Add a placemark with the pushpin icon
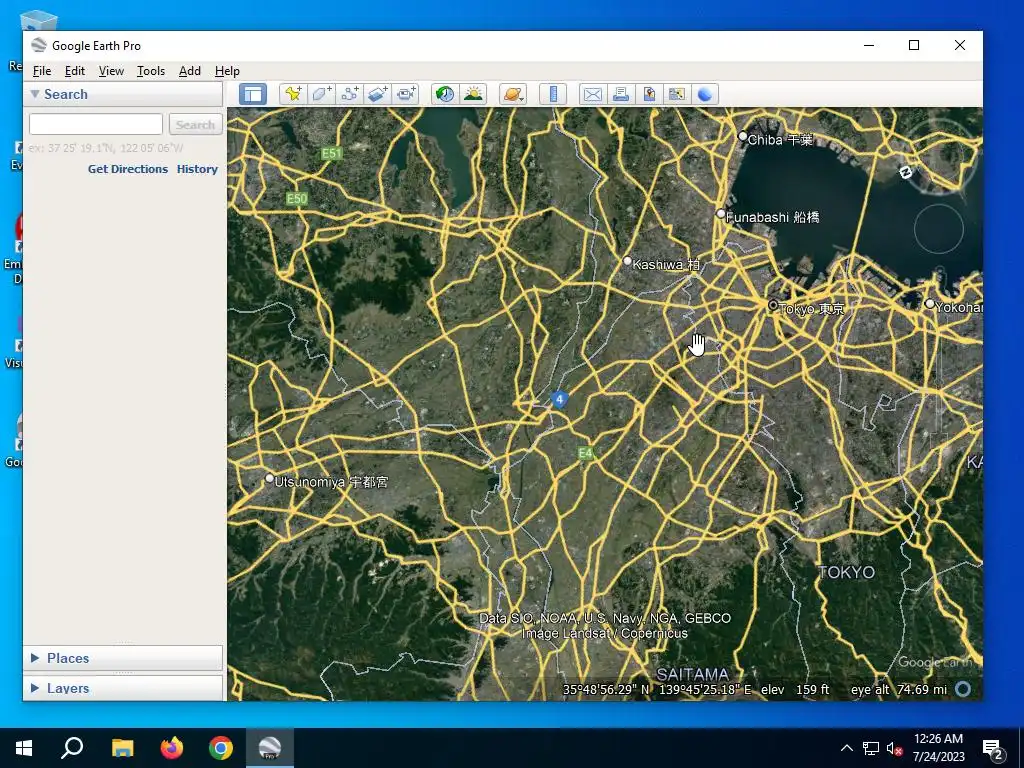Image resolution: width=1024 pixels, height=768 pixels. (293, 94)
